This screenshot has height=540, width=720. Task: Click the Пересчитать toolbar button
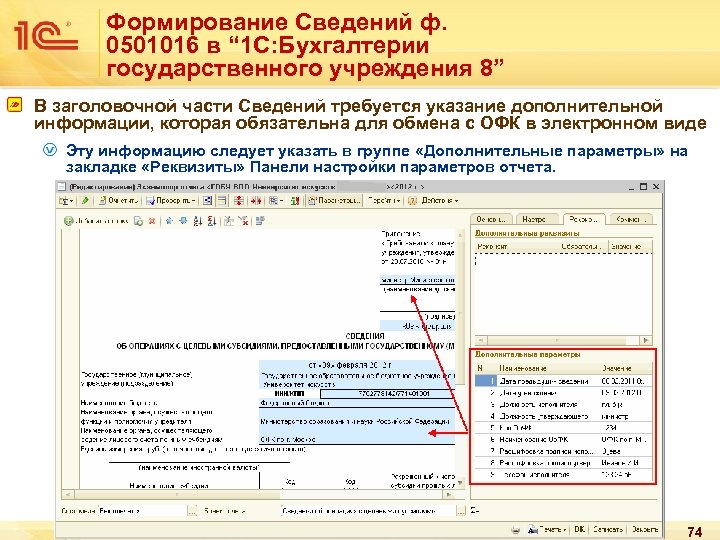[x=335, y=201]
